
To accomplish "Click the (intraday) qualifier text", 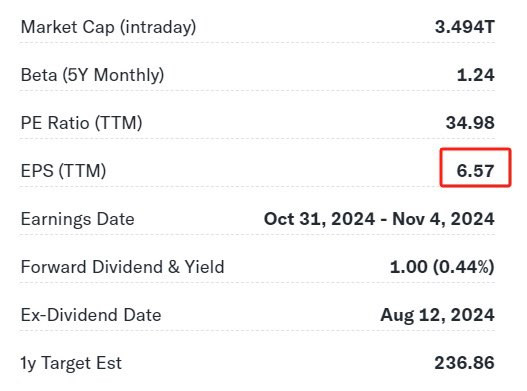I will (158, 27).
